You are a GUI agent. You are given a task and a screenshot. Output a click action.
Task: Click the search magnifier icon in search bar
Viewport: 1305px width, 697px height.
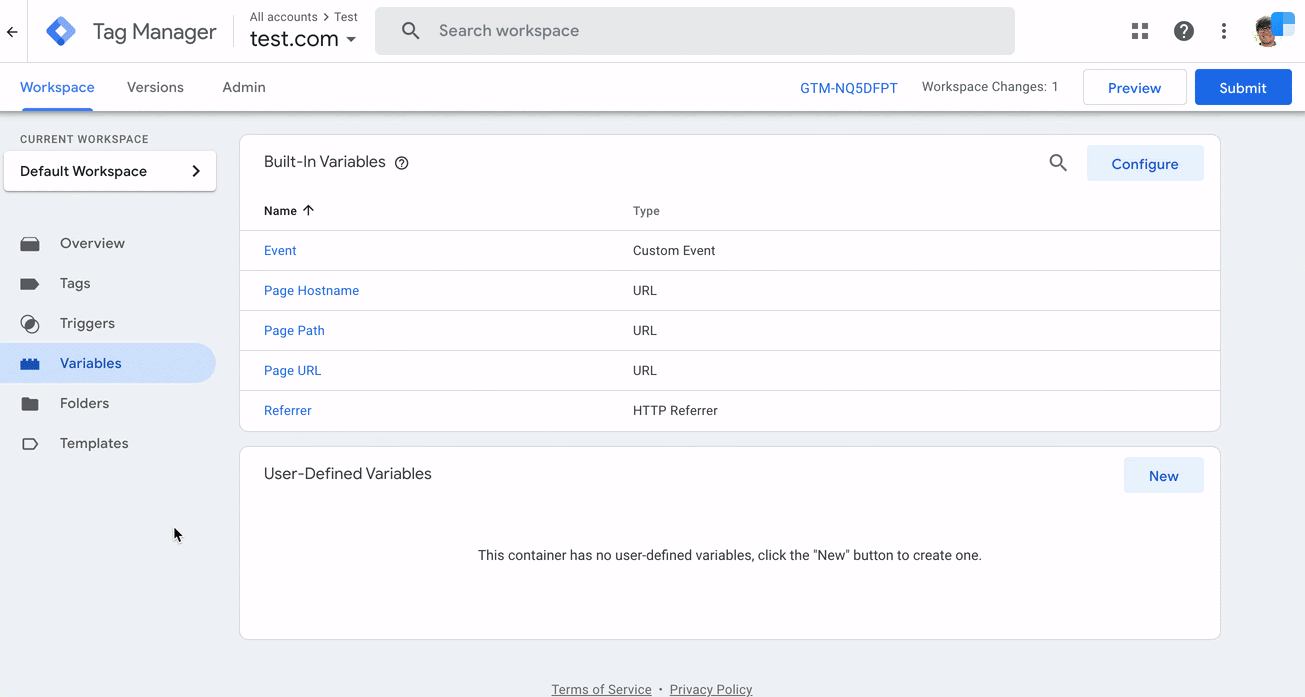pyautogui.click(x=410, y=31)
